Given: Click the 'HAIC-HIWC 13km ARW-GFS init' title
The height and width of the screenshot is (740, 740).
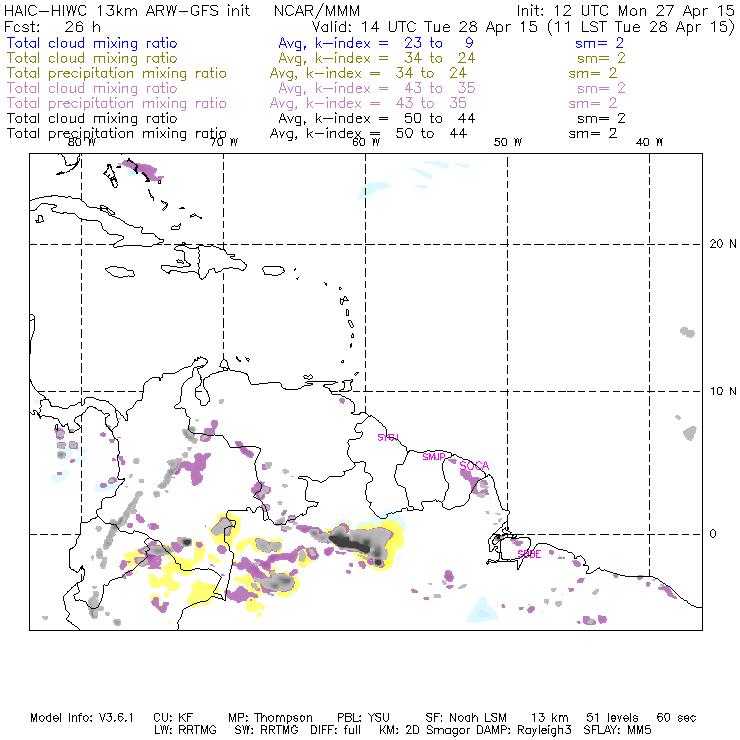Looking at the screenshot, I should tap(127, 11).
